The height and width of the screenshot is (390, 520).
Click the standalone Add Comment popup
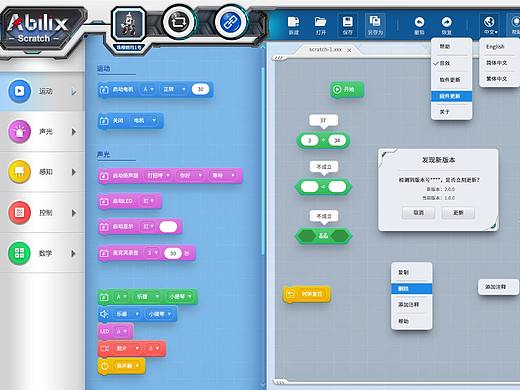pos(498,287)
